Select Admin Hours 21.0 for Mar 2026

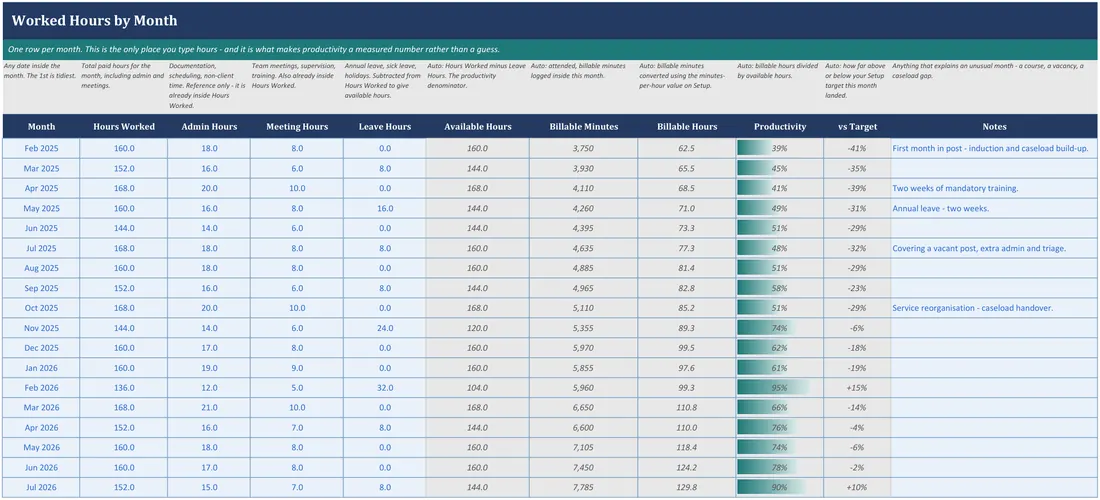tap(209, 407)
